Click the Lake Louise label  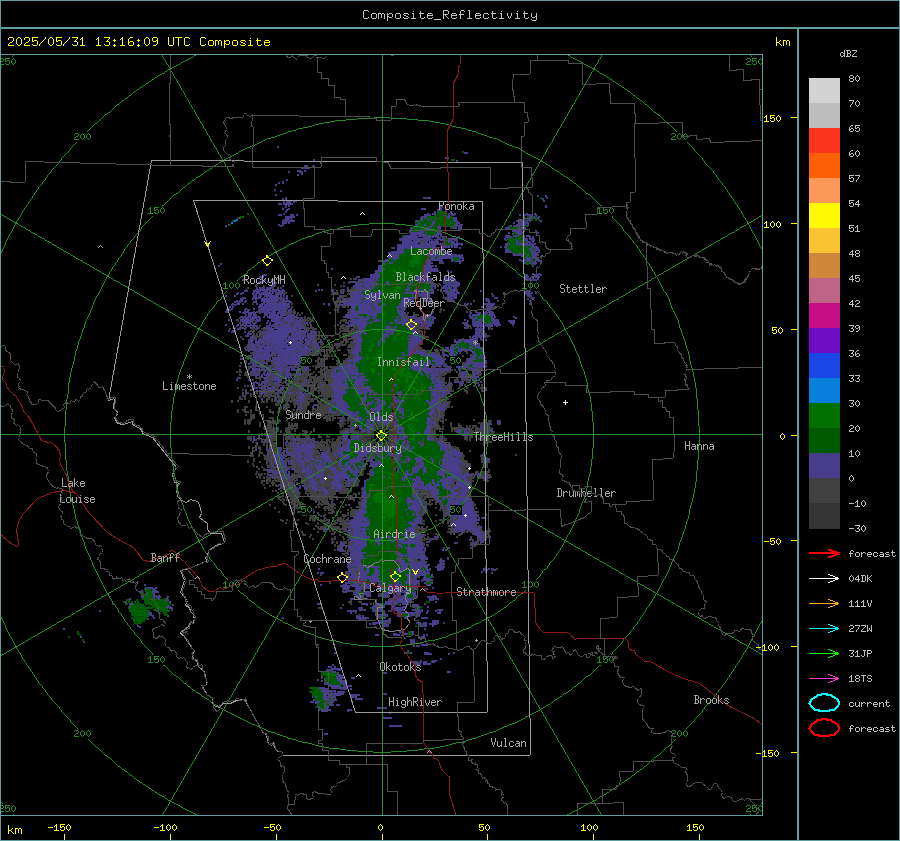[x=77, y=491]
